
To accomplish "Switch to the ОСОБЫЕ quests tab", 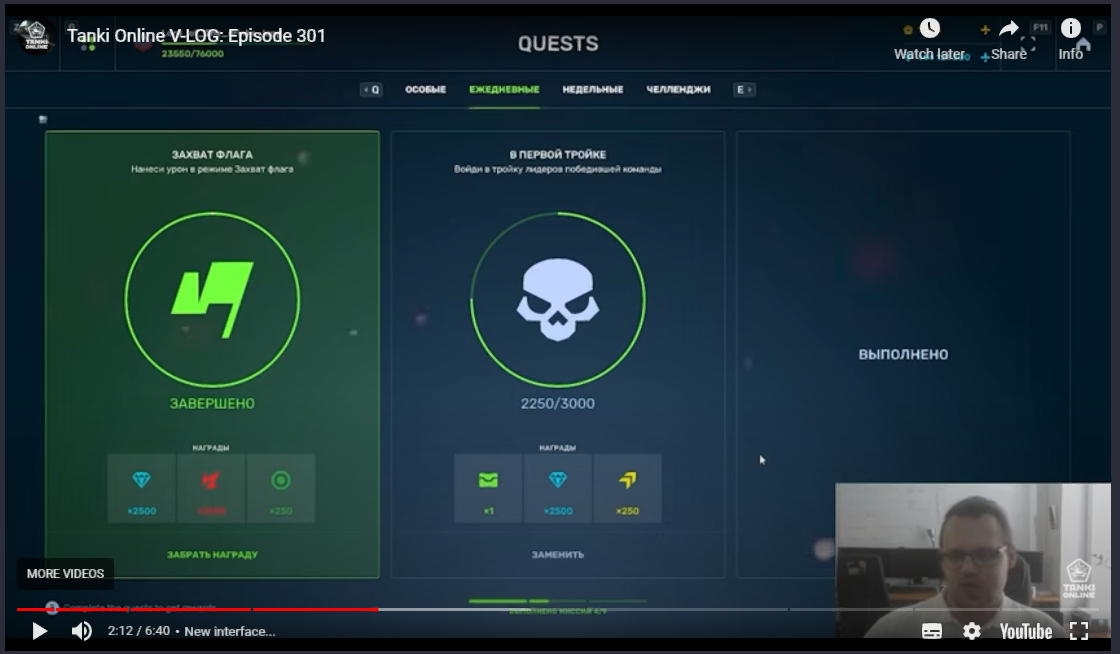I will point(425,89).
